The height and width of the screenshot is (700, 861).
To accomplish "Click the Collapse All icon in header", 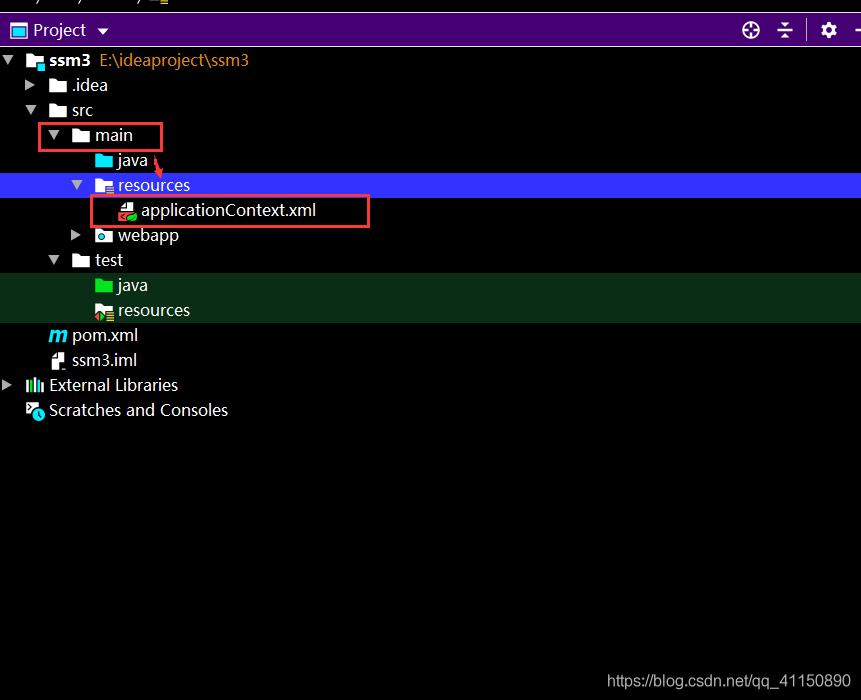I will click(x=785, y=30).
